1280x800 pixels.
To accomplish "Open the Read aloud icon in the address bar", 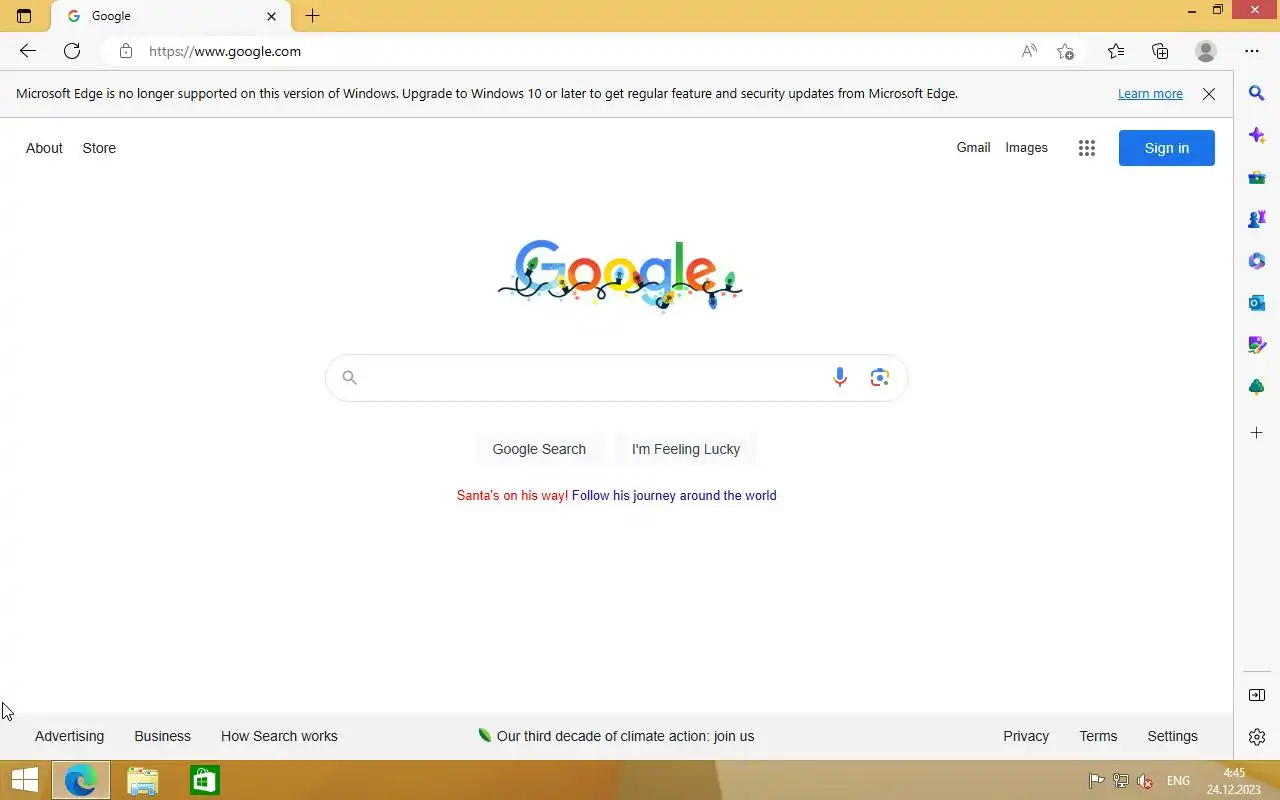I will click(x=1029, y=51).
